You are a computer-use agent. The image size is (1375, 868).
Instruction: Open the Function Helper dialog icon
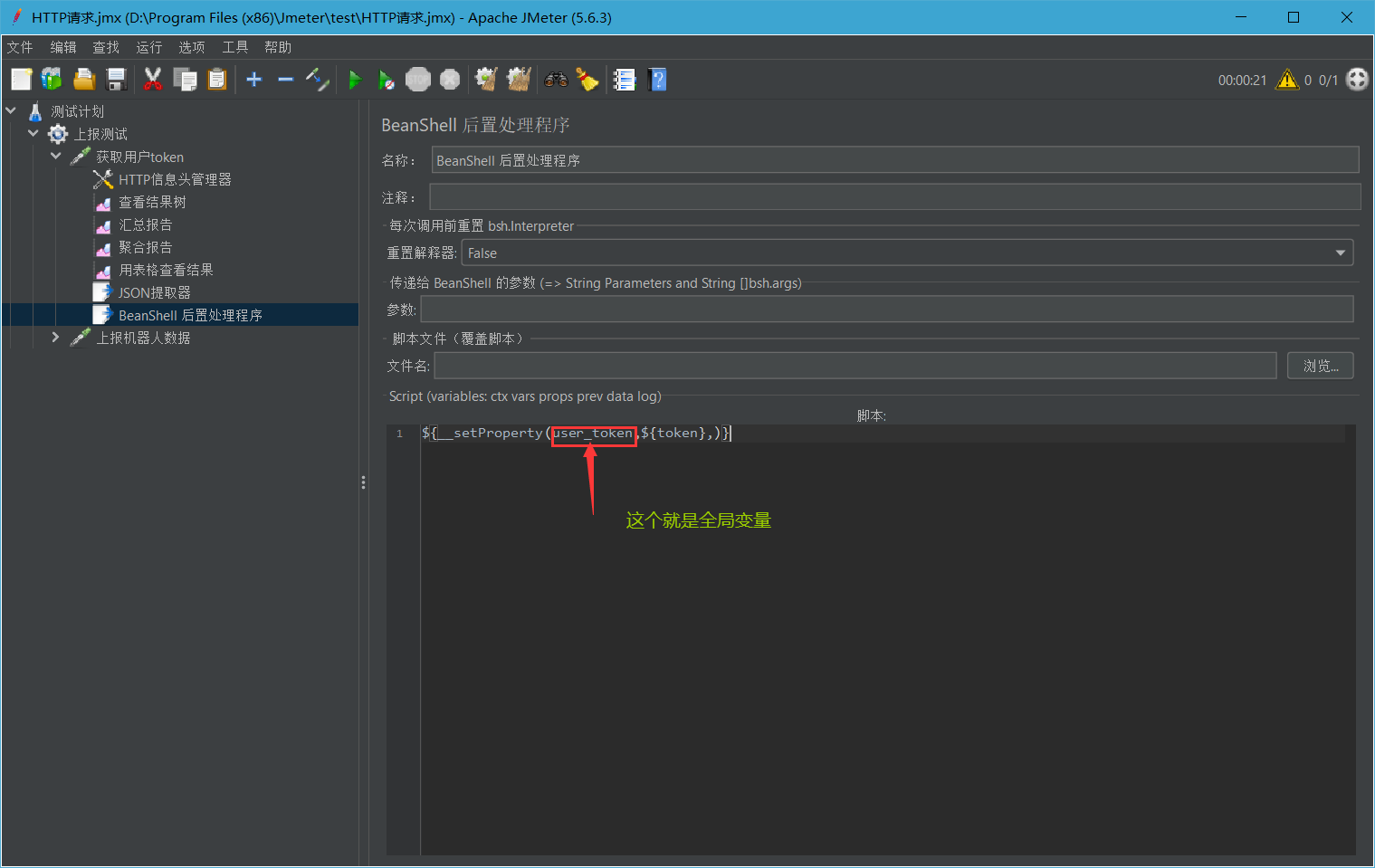pyautogui.click(x=625, y=80)
